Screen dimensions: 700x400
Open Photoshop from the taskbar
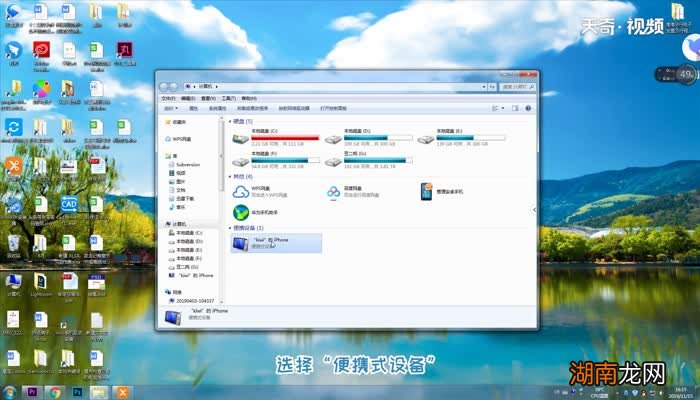tap(77, 392)
